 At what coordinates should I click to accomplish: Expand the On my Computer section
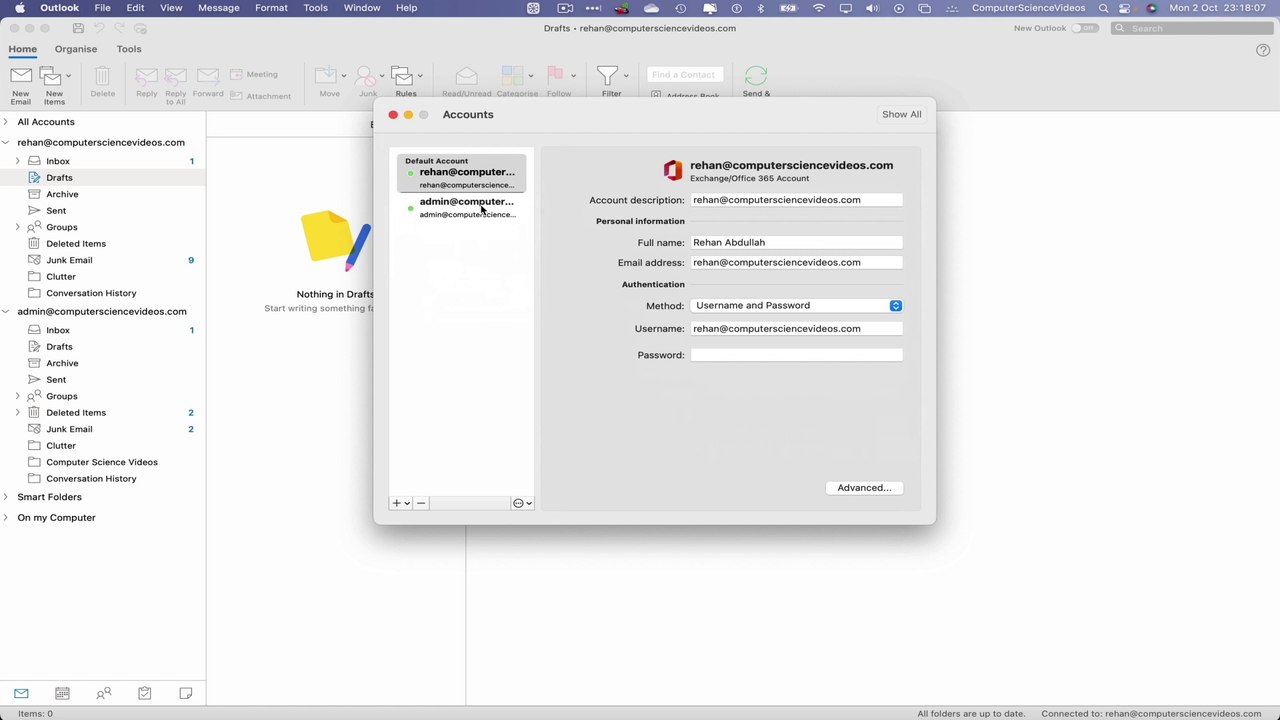[x=6, y=518]
